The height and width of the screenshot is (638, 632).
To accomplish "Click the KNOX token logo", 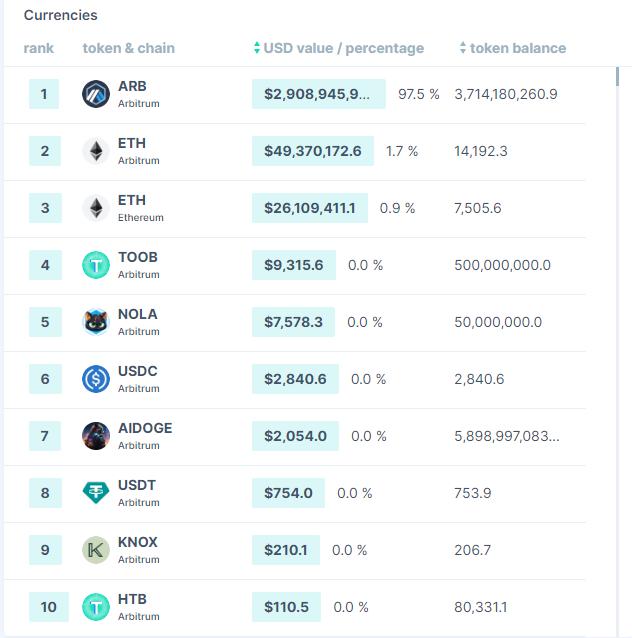I will 96,550.
